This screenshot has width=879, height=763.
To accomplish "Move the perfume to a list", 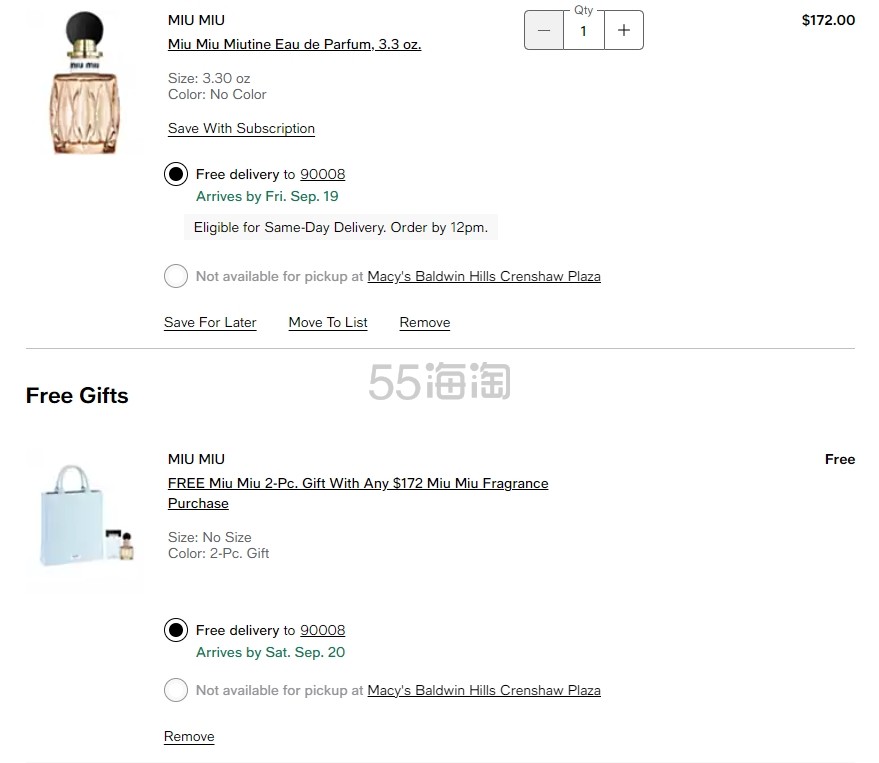I will coord(328,322).
